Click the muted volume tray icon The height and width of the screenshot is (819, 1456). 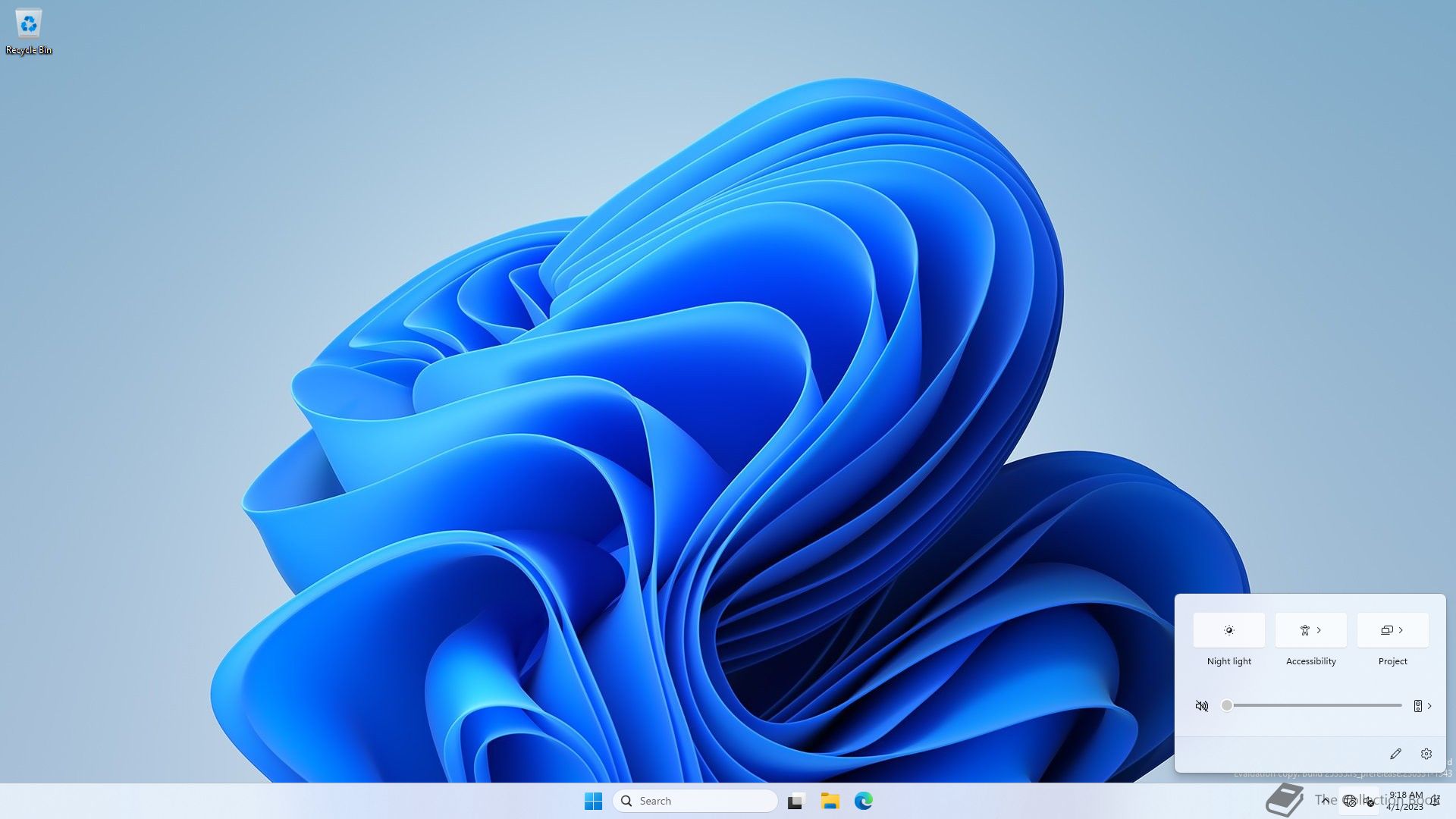(x=1370, y=801)
